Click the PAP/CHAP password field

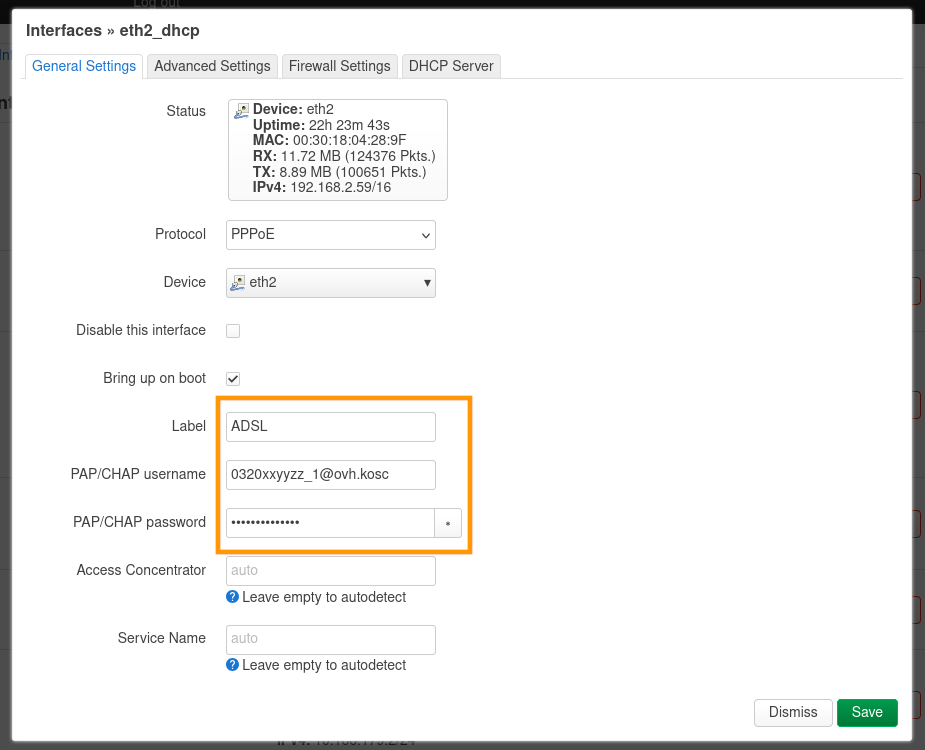pos(329,523)
